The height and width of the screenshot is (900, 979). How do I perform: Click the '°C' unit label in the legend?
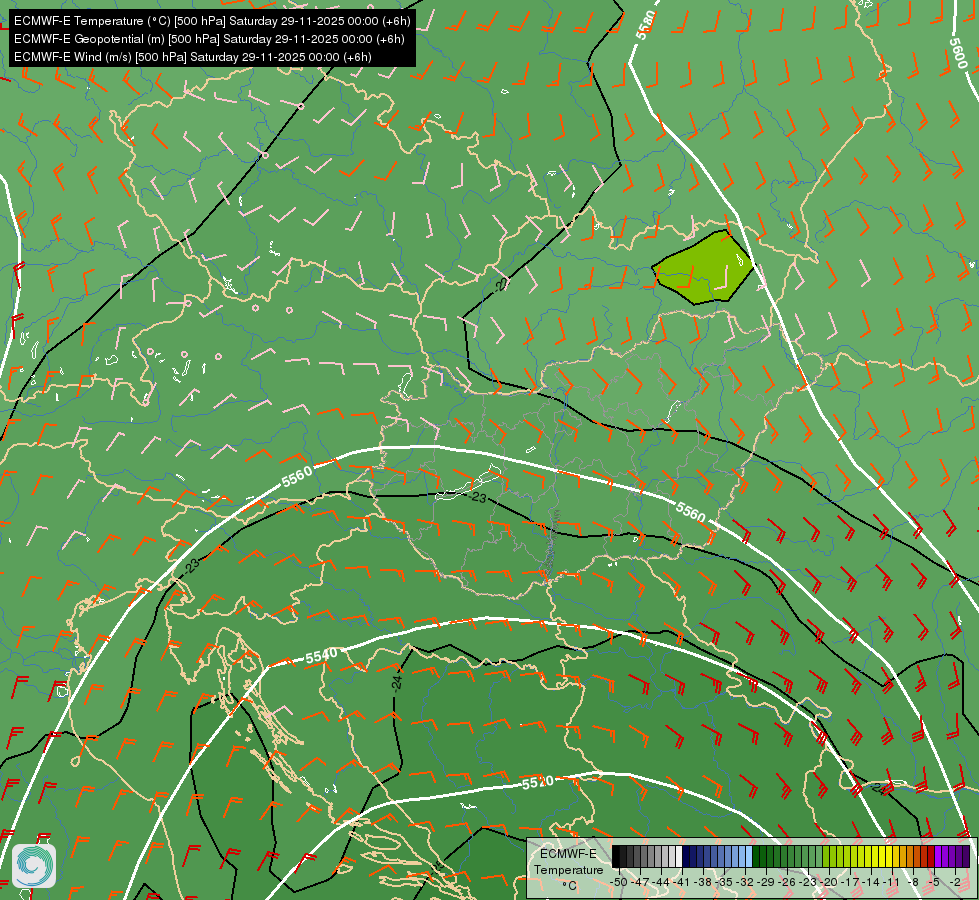(x=569, y=885)
